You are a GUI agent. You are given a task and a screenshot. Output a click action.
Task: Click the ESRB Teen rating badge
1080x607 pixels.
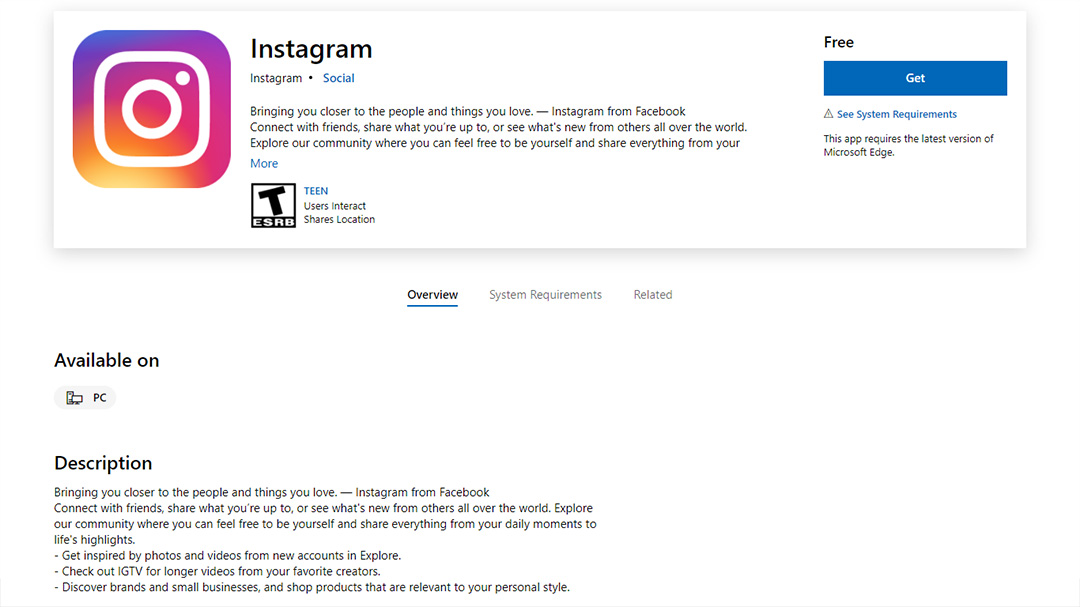[x=273, y=205]
